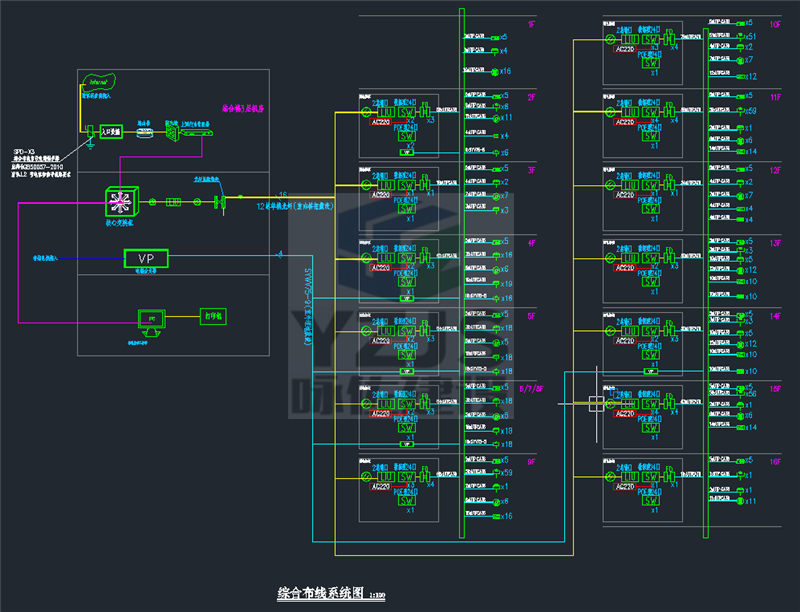Image resolution: width=800 pixels, height=612 pixels.
Task: Select the 5/7/8F floor label
Action: pos(531,389)
